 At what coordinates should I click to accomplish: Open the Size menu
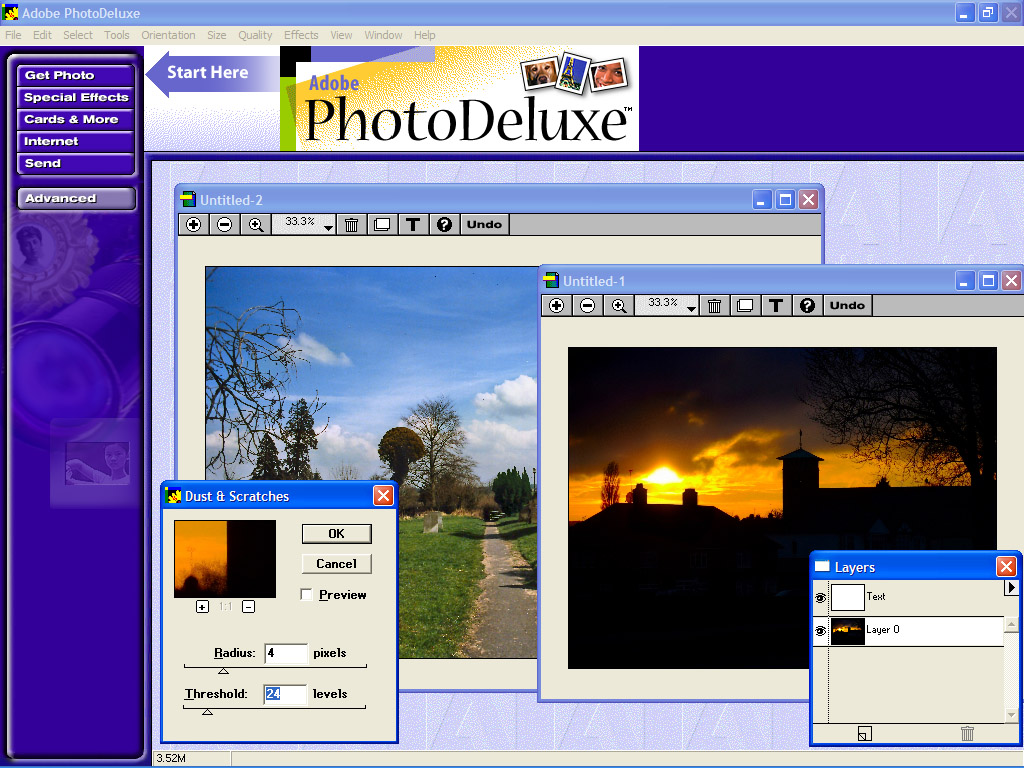[217, 35]
